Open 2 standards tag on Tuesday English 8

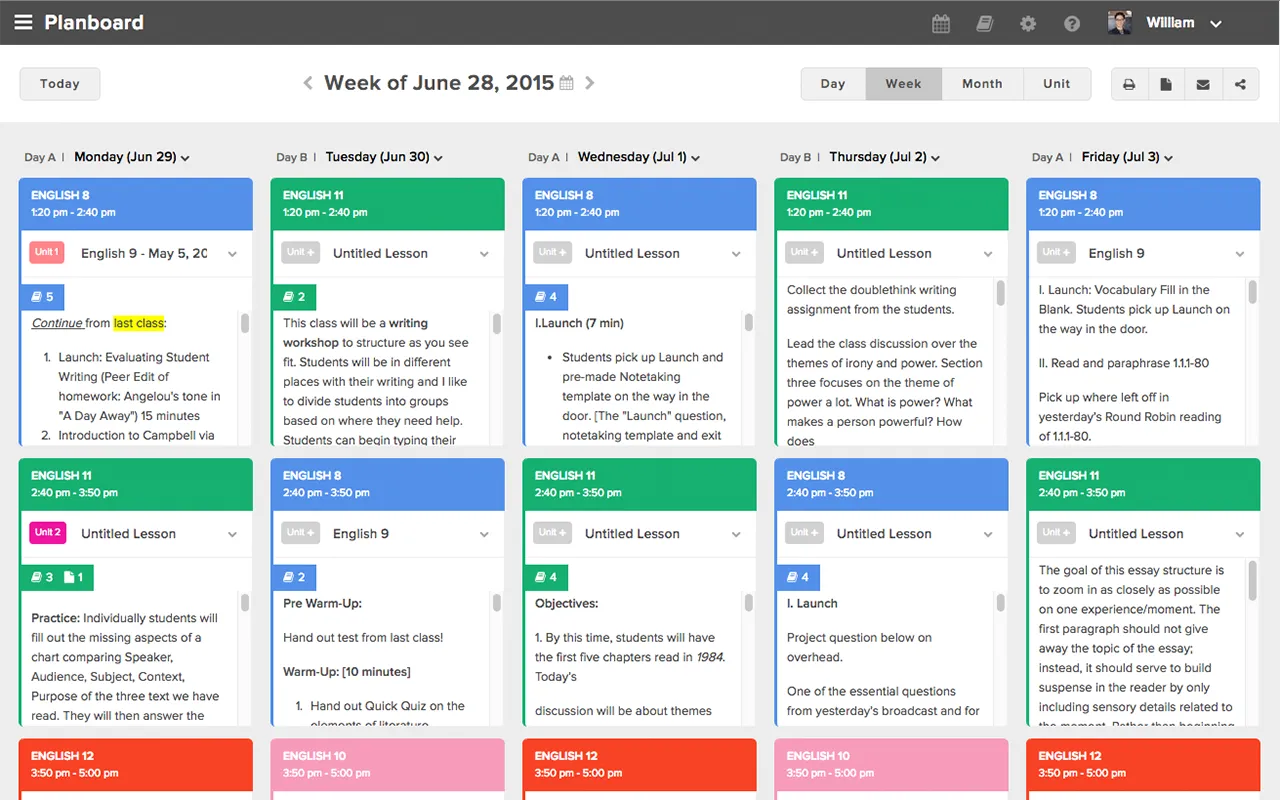(294, 577)
